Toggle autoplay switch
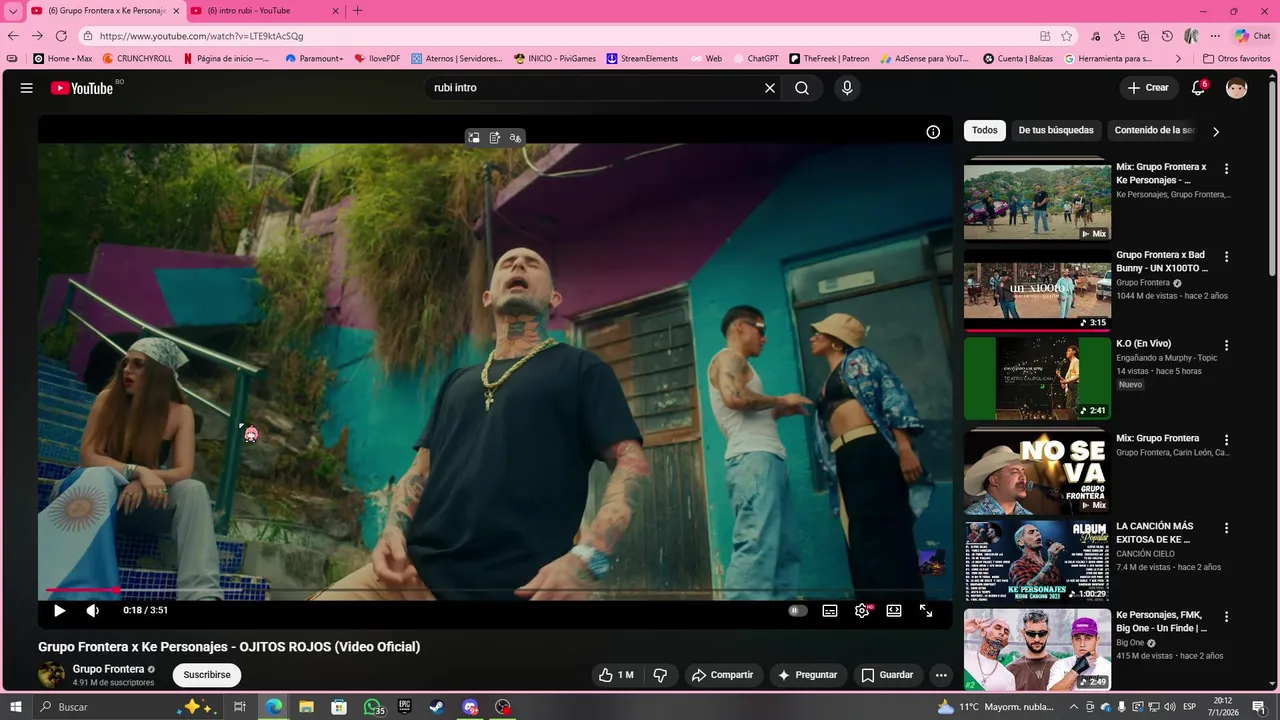 [797, 610]
